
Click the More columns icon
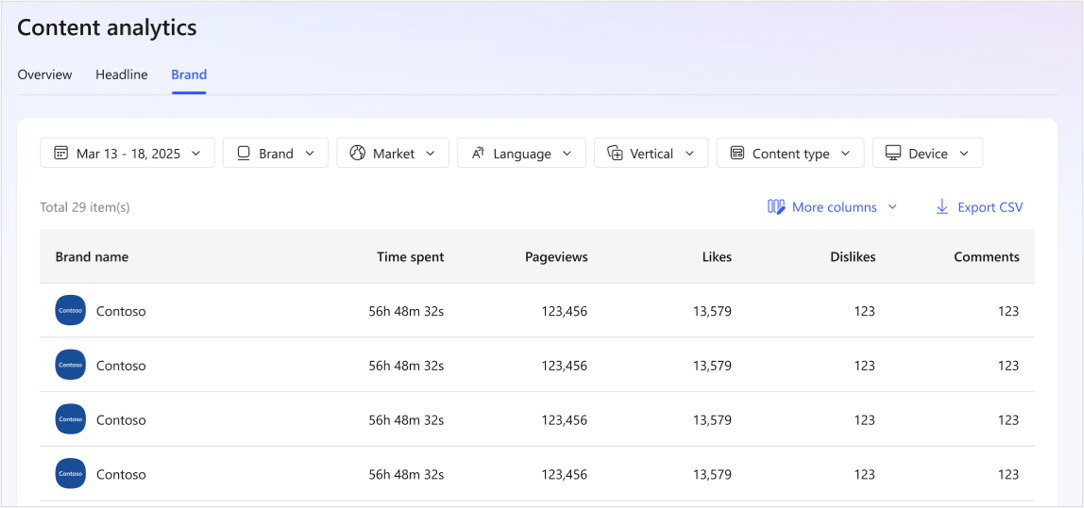click(776, 207)
